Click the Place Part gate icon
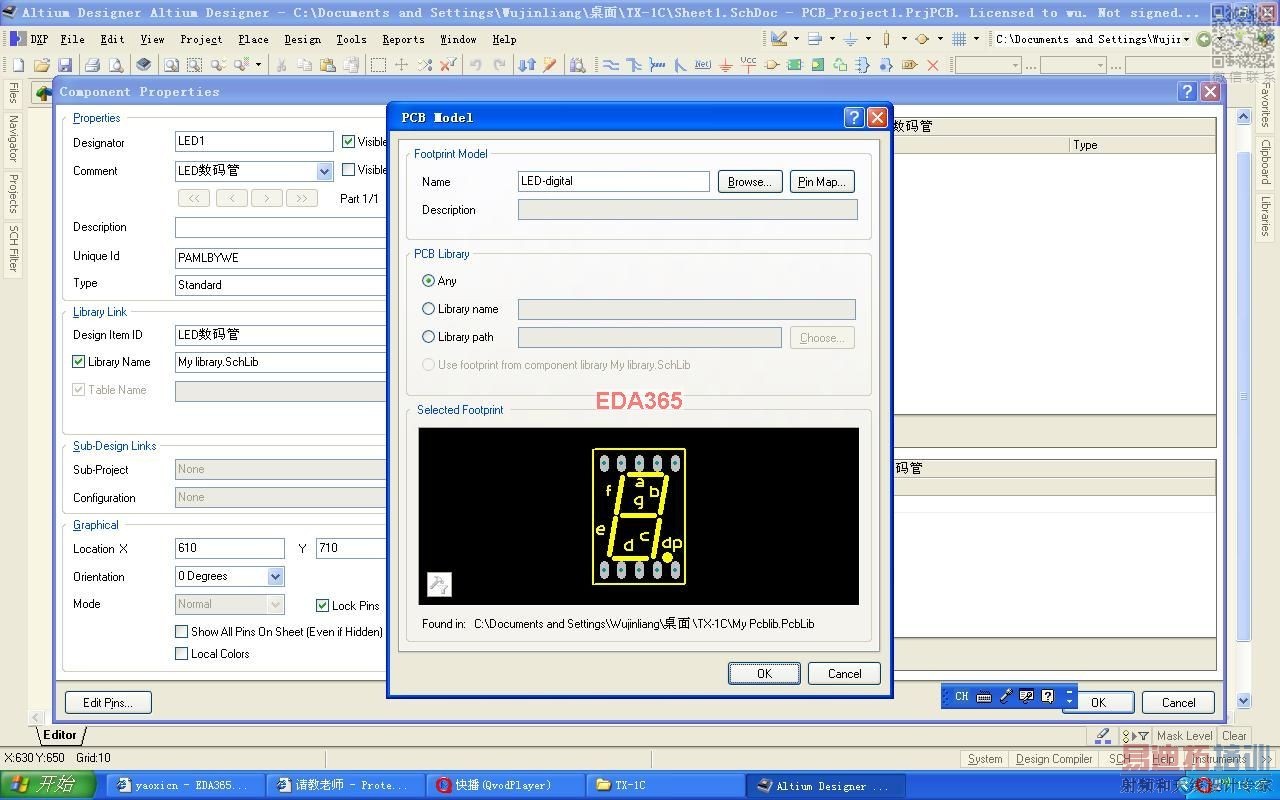Screen dimensions: 1280x800 772,65
